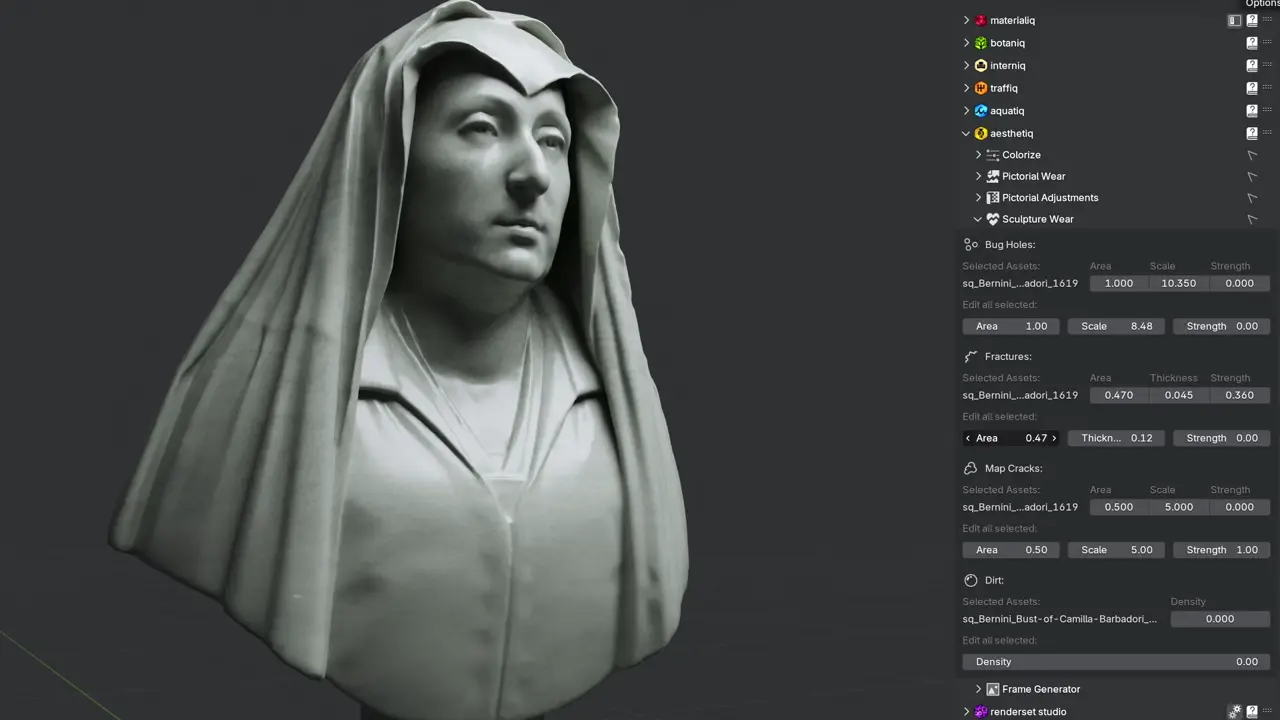1280x720 pixels.
Task: Expand the Pictorial Adjustments subpanel
Action: tap(978, 198)
